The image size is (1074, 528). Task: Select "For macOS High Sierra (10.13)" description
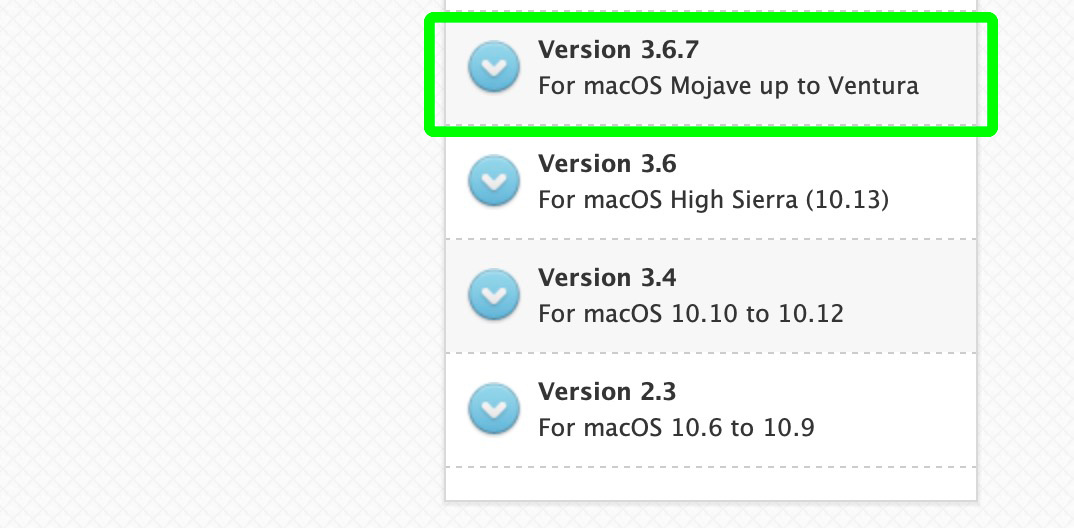tap(713, 200)
